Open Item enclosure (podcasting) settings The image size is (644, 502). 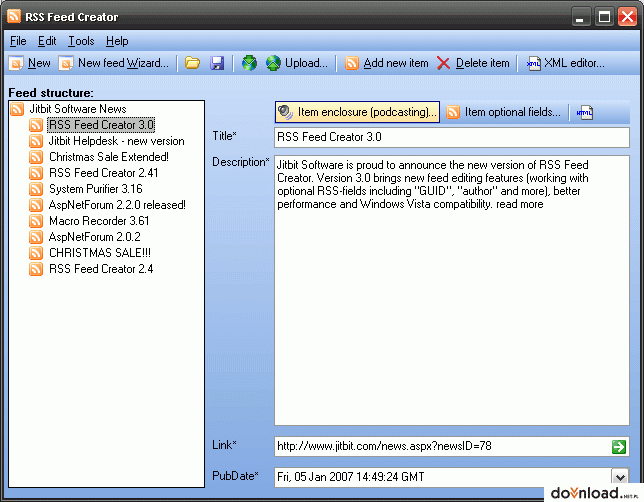tap(357, 112)
